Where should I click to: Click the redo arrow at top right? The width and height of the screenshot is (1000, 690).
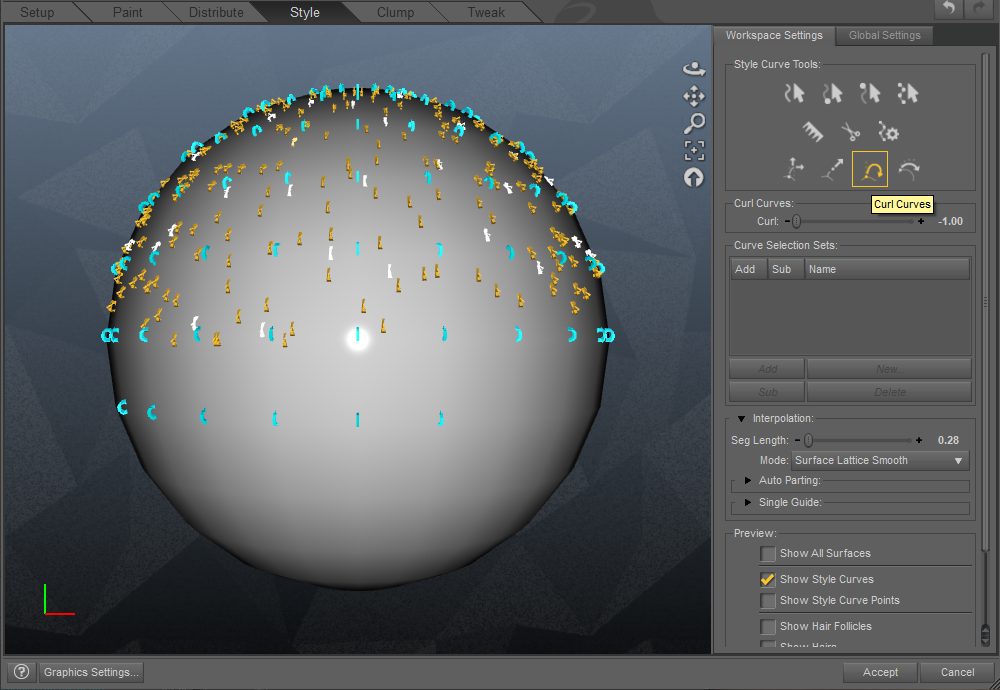pos(980,8)
